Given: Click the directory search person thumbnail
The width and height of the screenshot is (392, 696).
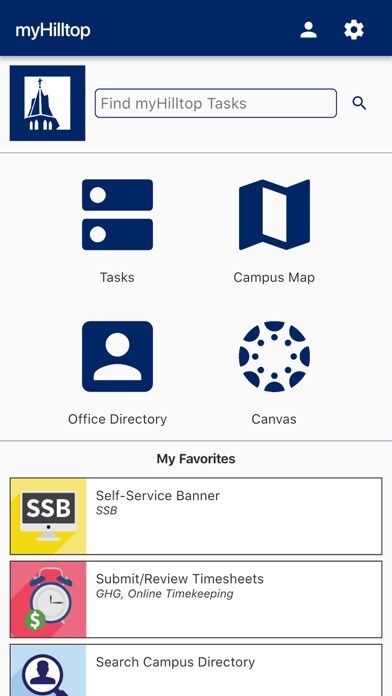Looking at the screenshot, I should pyautogui.click(x=48, y=670).
